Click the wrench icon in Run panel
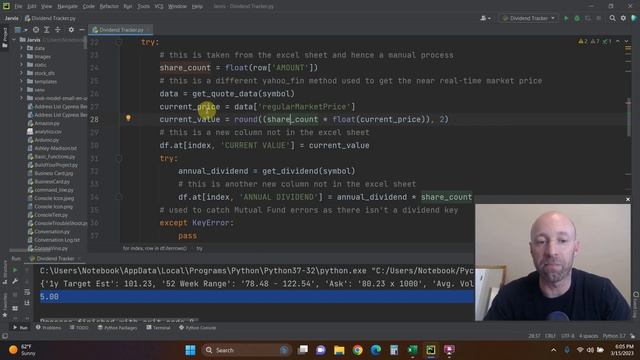 pyautogui.click(x=15, y=281)
